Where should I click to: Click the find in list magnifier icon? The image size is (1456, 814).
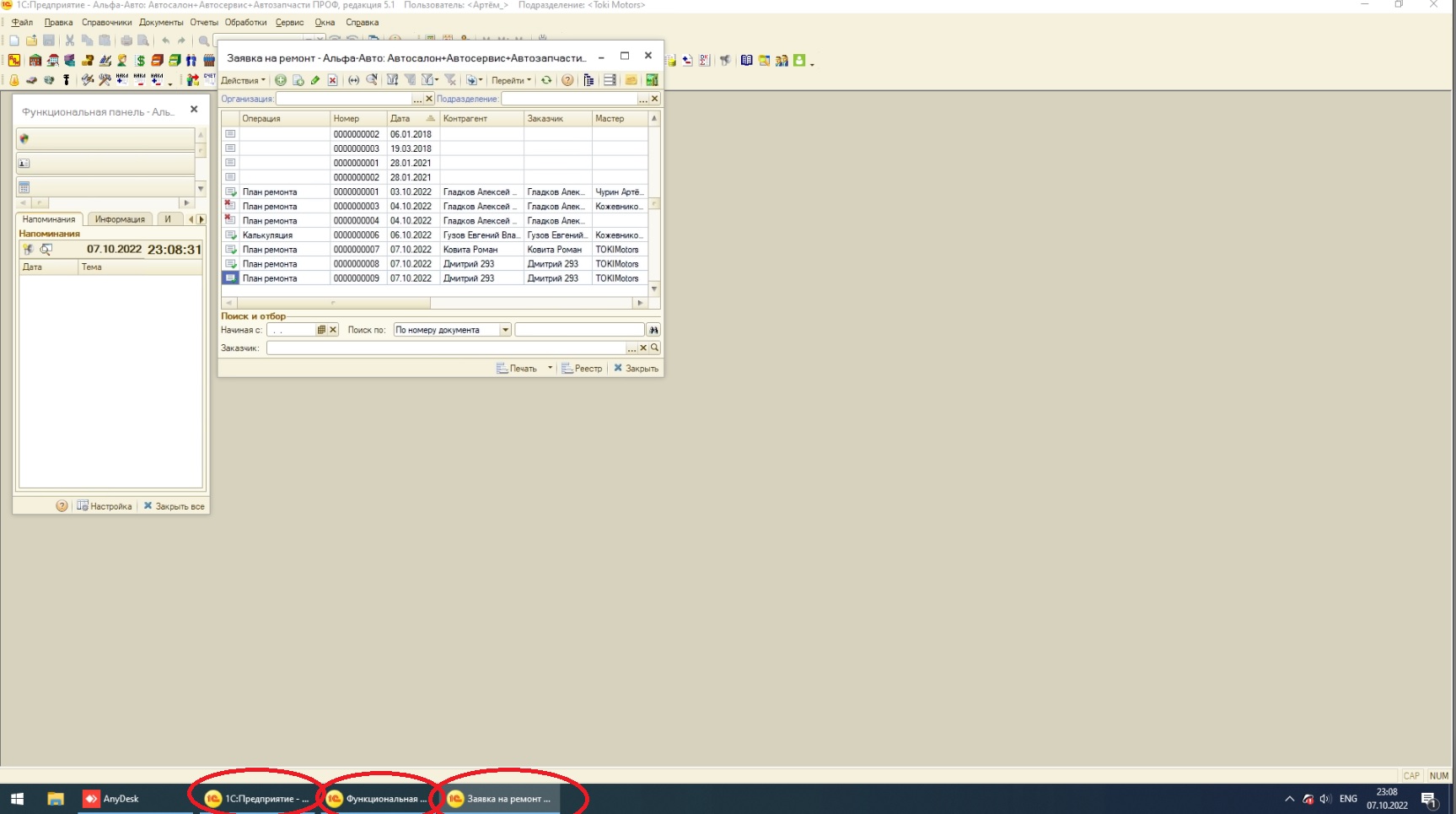coord(372,80)
